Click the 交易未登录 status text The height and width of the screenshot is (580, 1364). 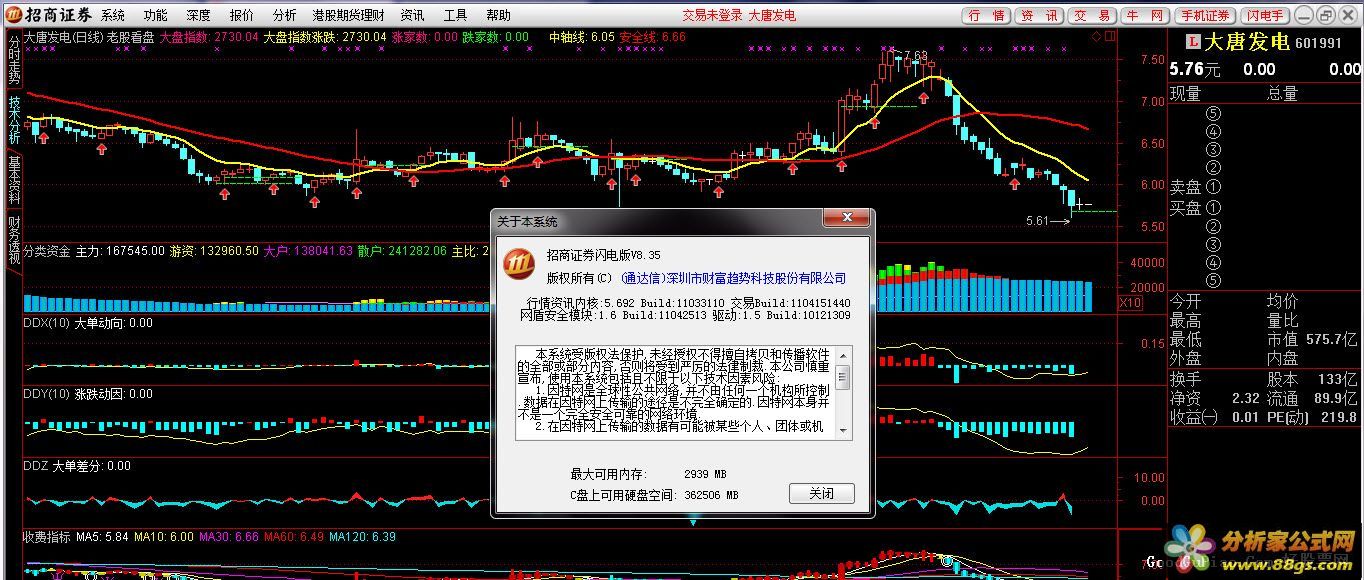pyautogui.click(x=713, y=15)
